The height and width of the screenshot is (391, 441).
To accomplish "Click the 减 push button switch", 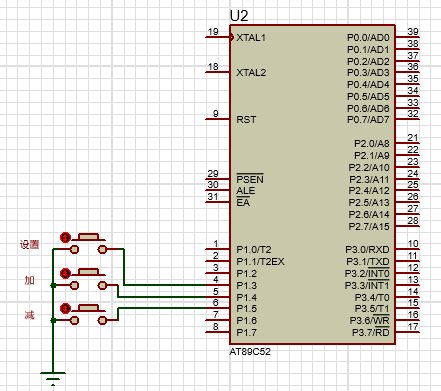I will (x=88, y=315).
